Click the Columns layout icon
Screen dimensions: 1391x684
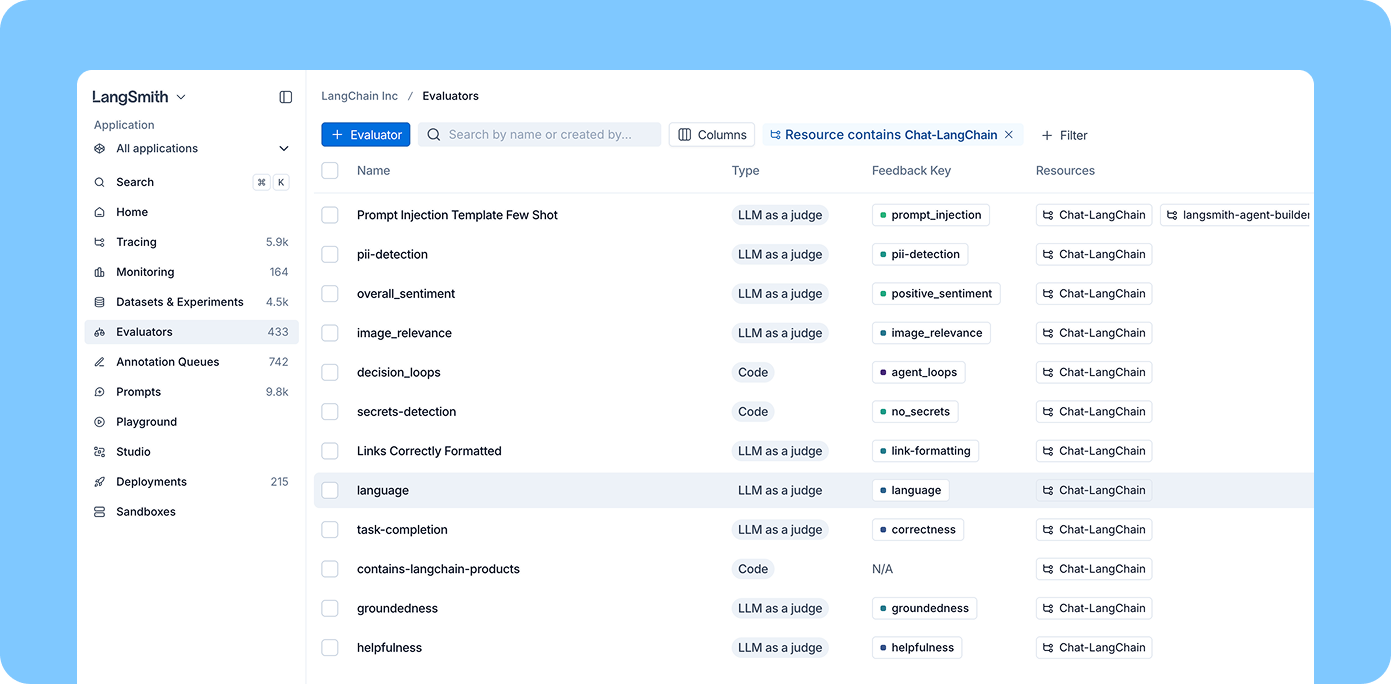click(685, 135)
